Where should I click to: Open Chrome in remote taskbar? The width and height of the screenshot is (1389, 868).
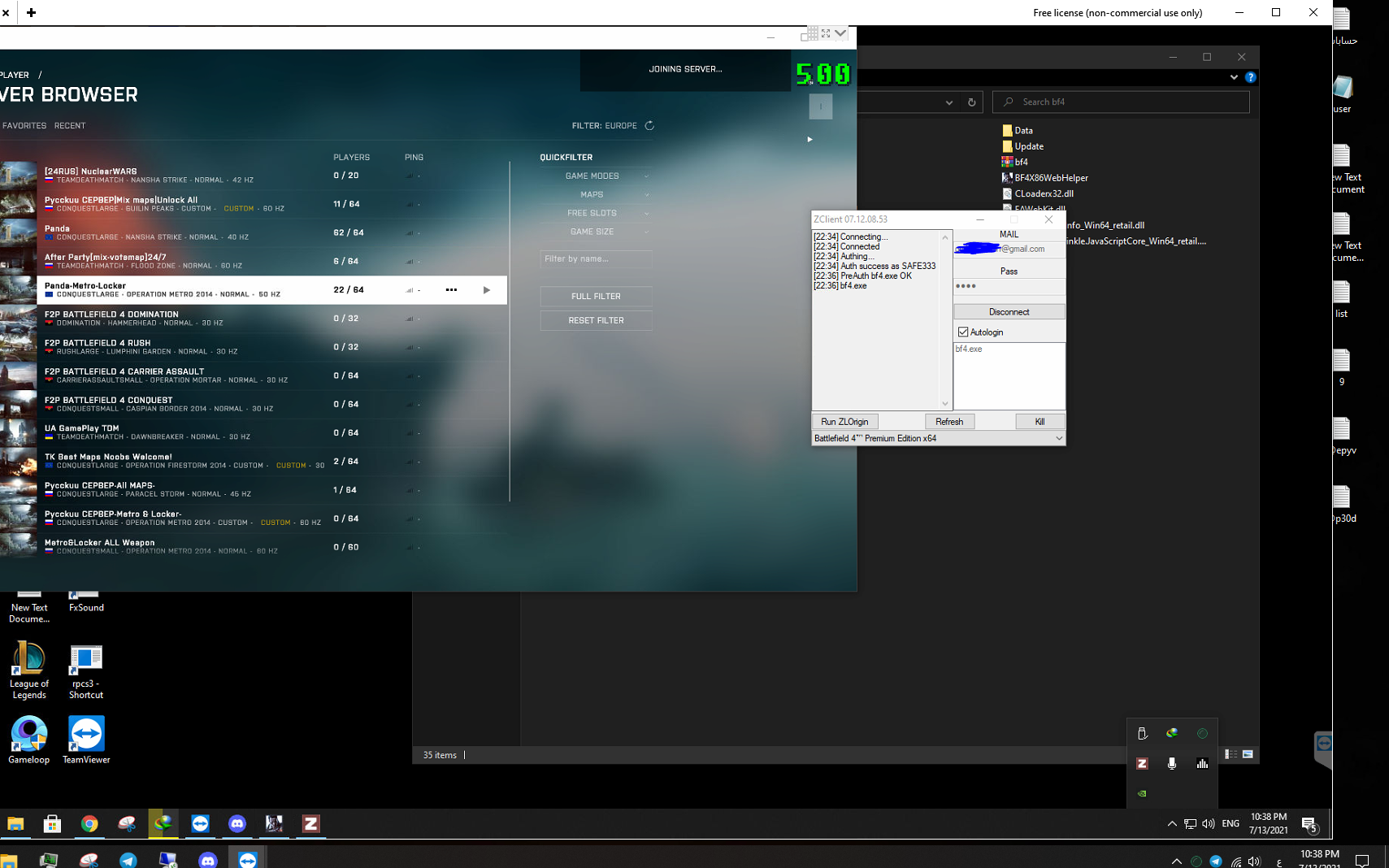point(89,823)
